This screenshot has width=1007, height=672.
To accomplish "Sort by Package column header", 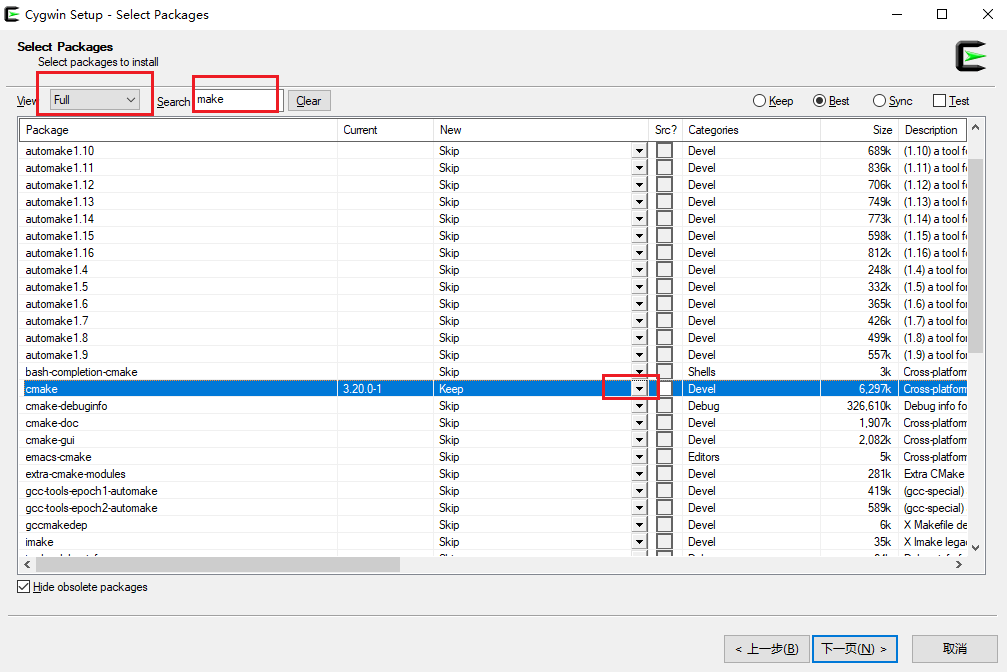I will [179, 130].
